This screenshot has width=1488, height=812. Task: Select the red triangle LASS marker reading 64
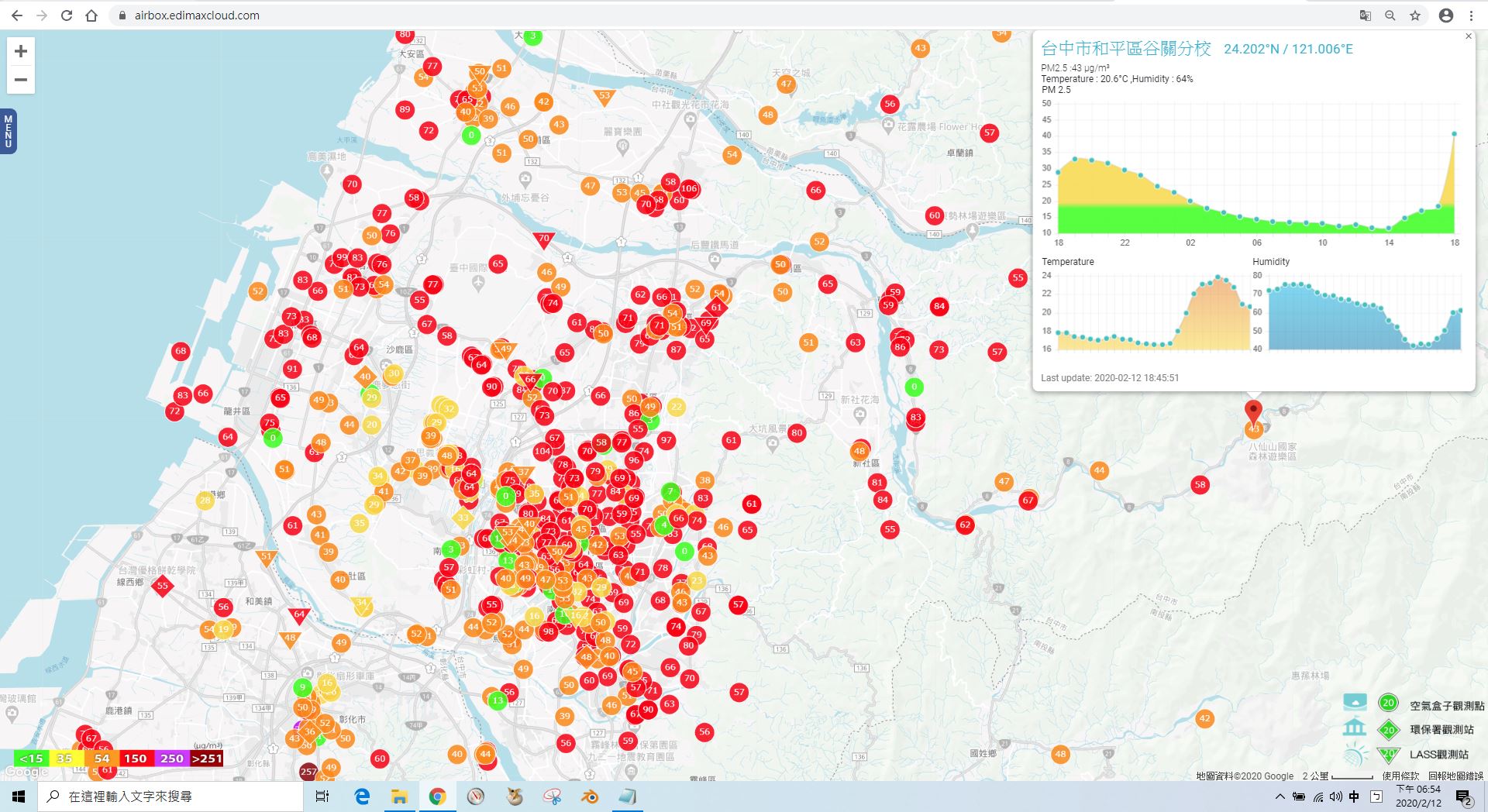(299, 615)
